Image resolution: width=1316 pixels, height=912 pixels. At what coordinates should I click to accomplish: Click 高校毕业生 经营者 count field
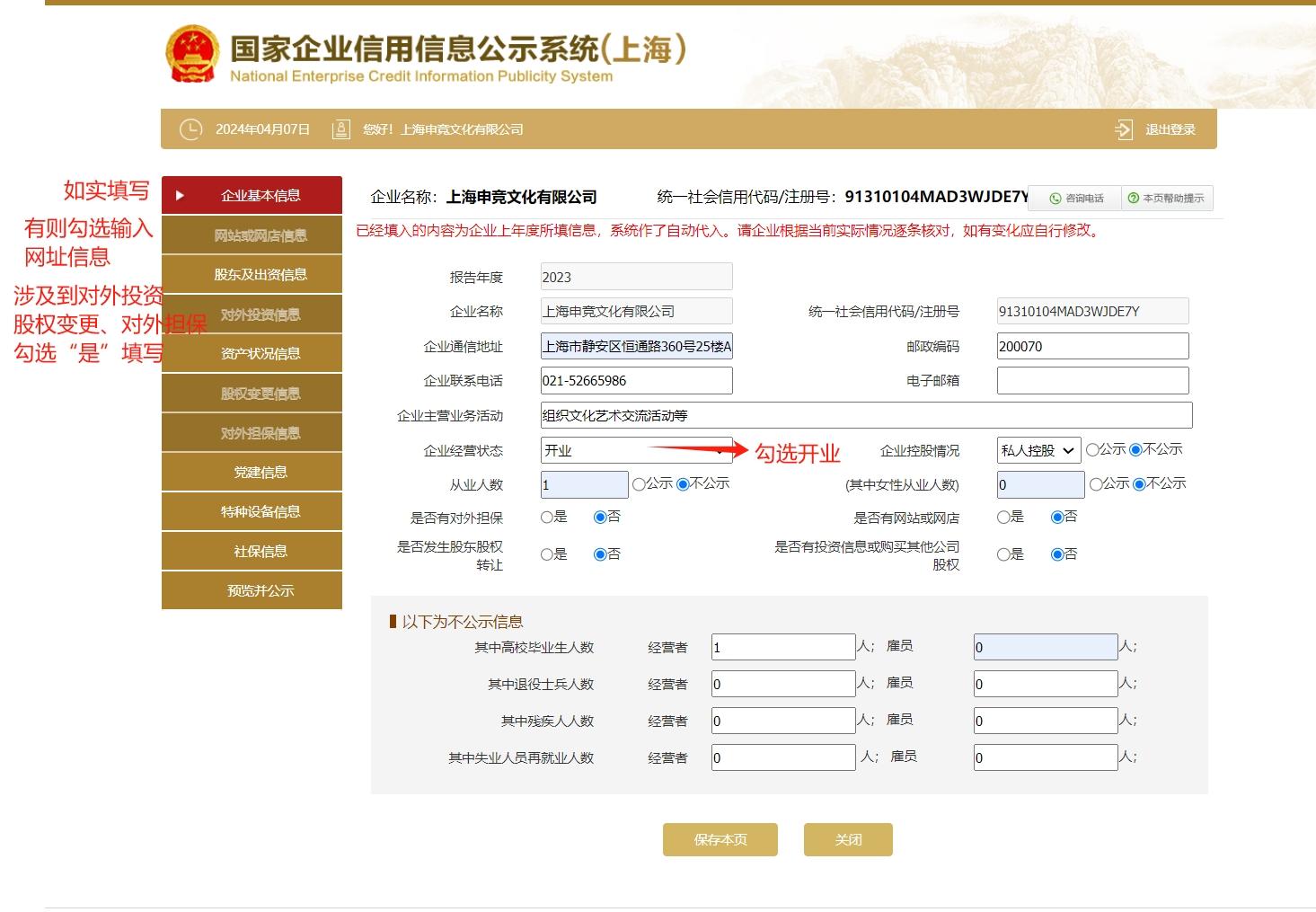(x=783, y=647)
